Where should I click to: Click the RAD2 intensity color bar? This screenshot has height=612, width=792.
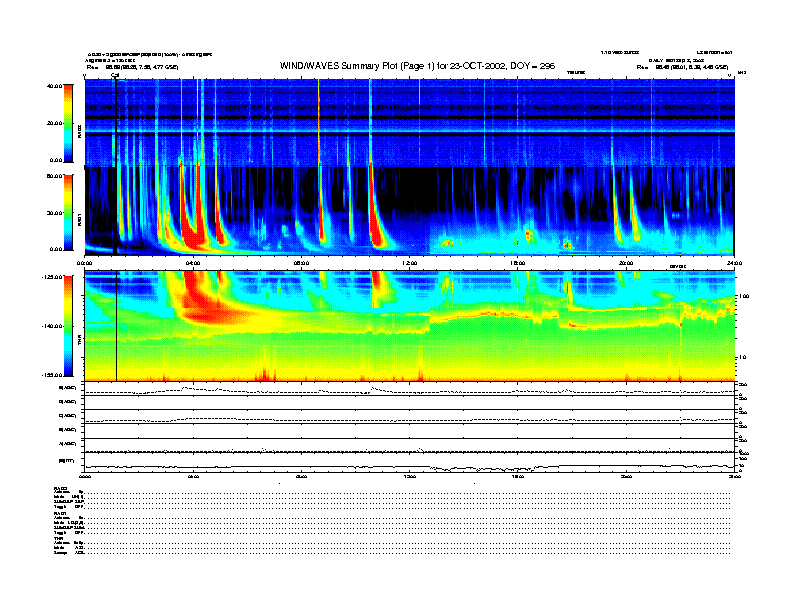point(68,123)
